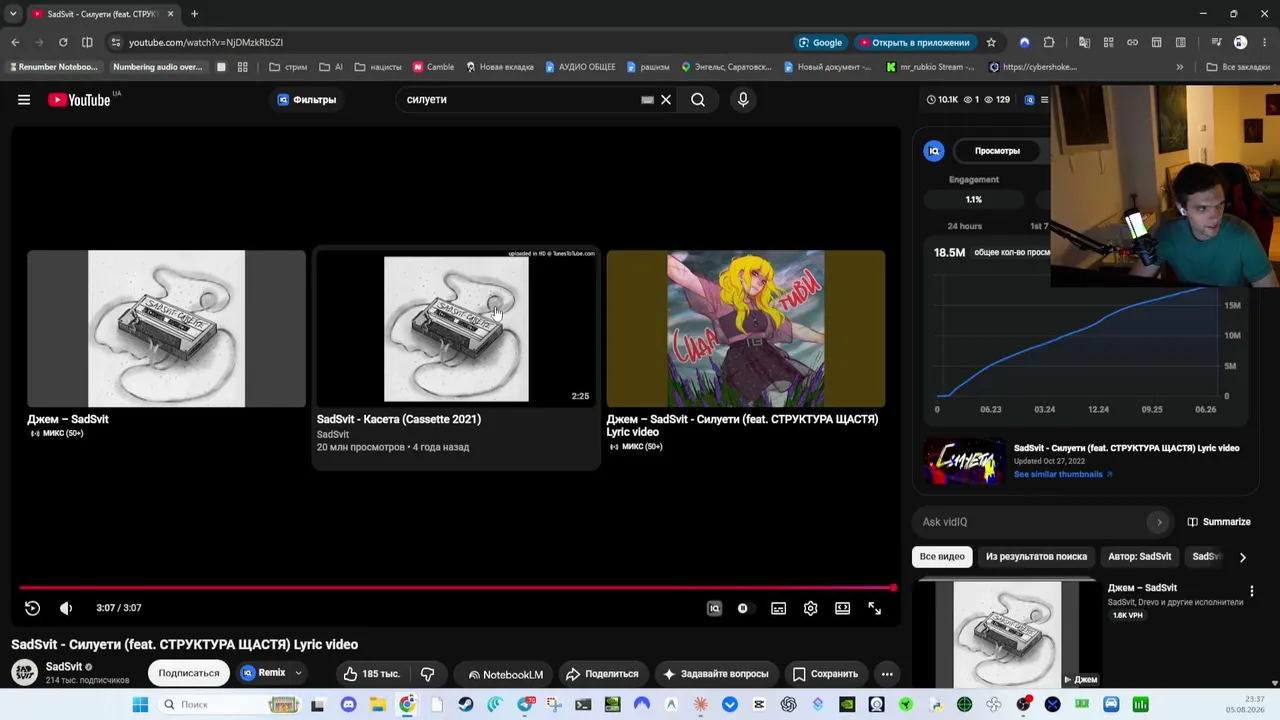Replay the video from the start
Image resolution: width=1280 pixels, height=720 pixels.
click(x=32, y=608)
